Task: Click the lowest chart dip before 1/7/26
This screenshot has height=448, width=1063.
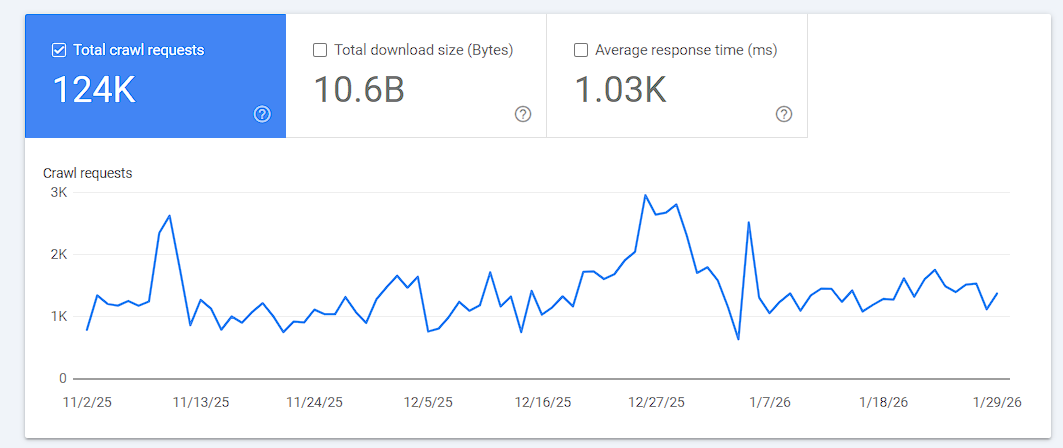Action: click(738, 339)
